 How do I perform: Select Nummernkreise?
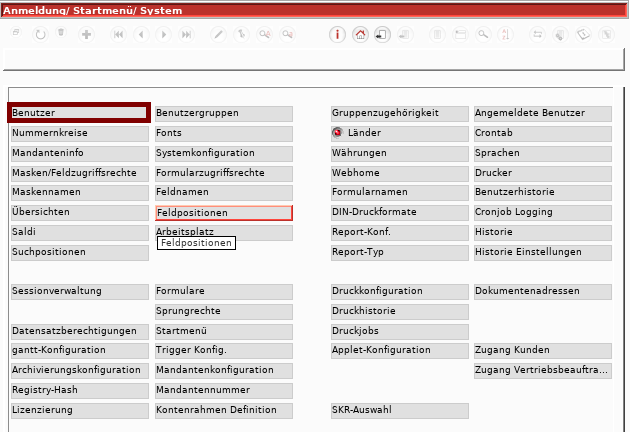coord(80,133)
